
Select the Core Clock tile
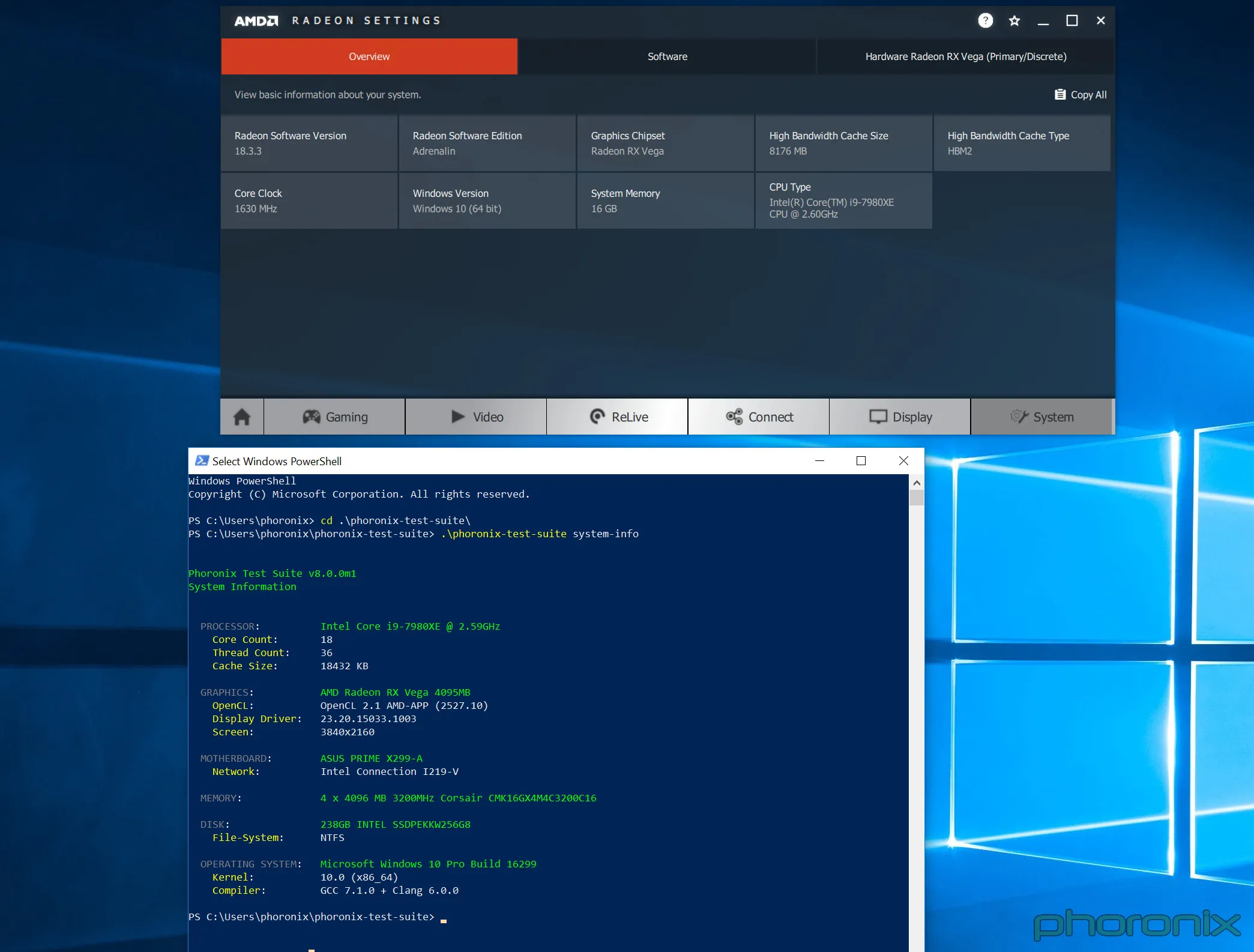pos(309,201)
